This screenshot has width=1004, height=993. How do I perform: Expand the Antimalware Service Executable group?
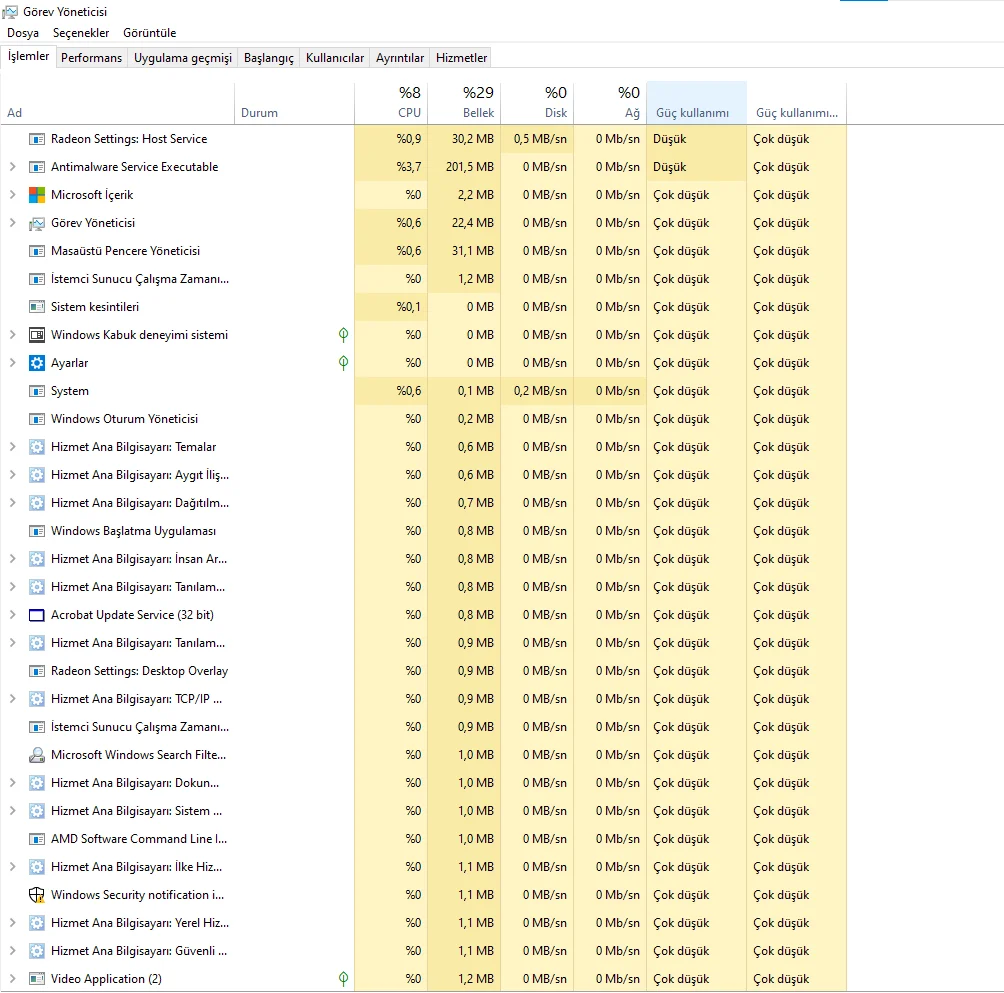12,167
